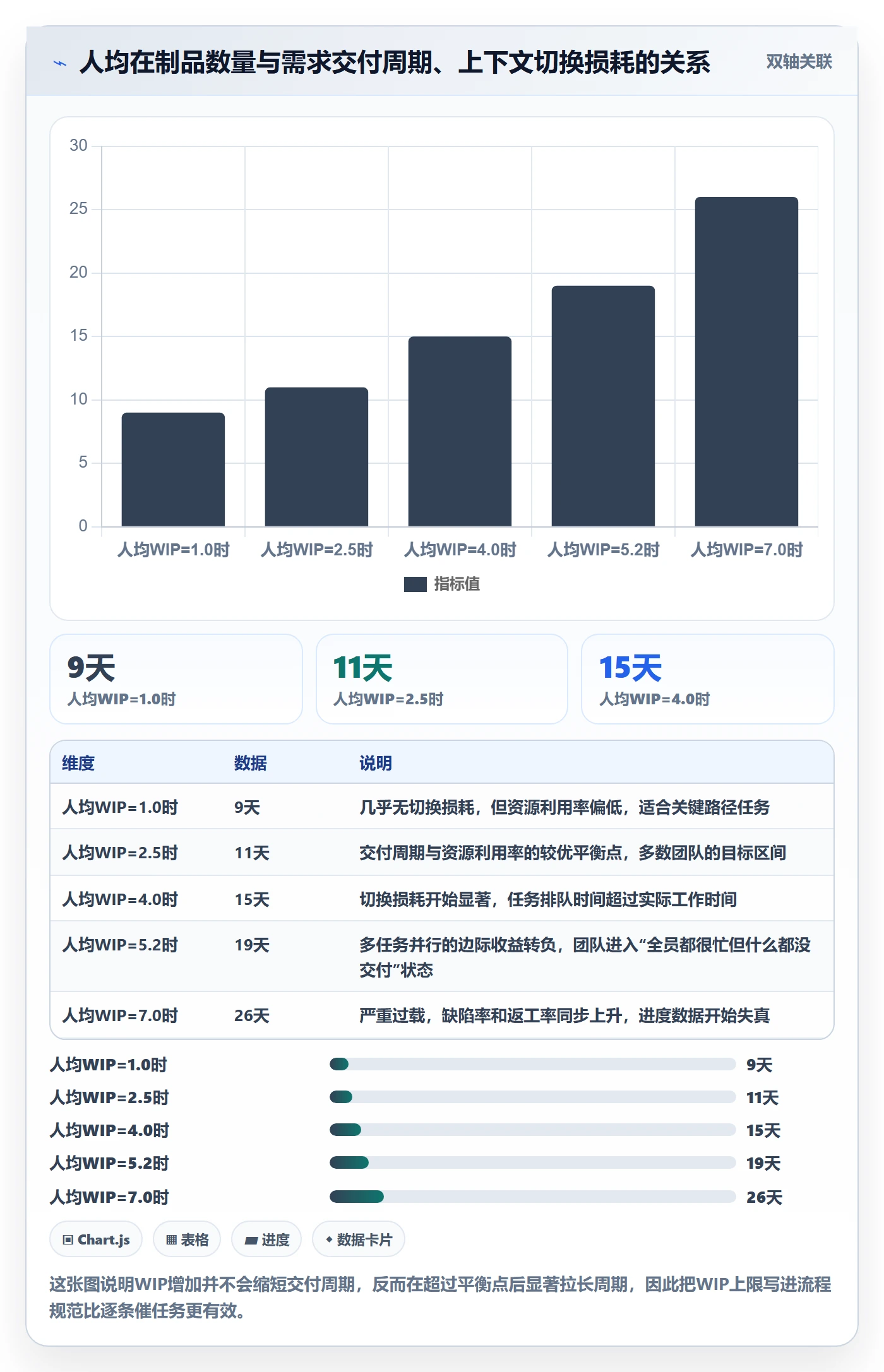Select the 人均WIP=1.0时 cell in the table
The height and width of the screenshot is (1372, 884).
[x=120, y=808]
